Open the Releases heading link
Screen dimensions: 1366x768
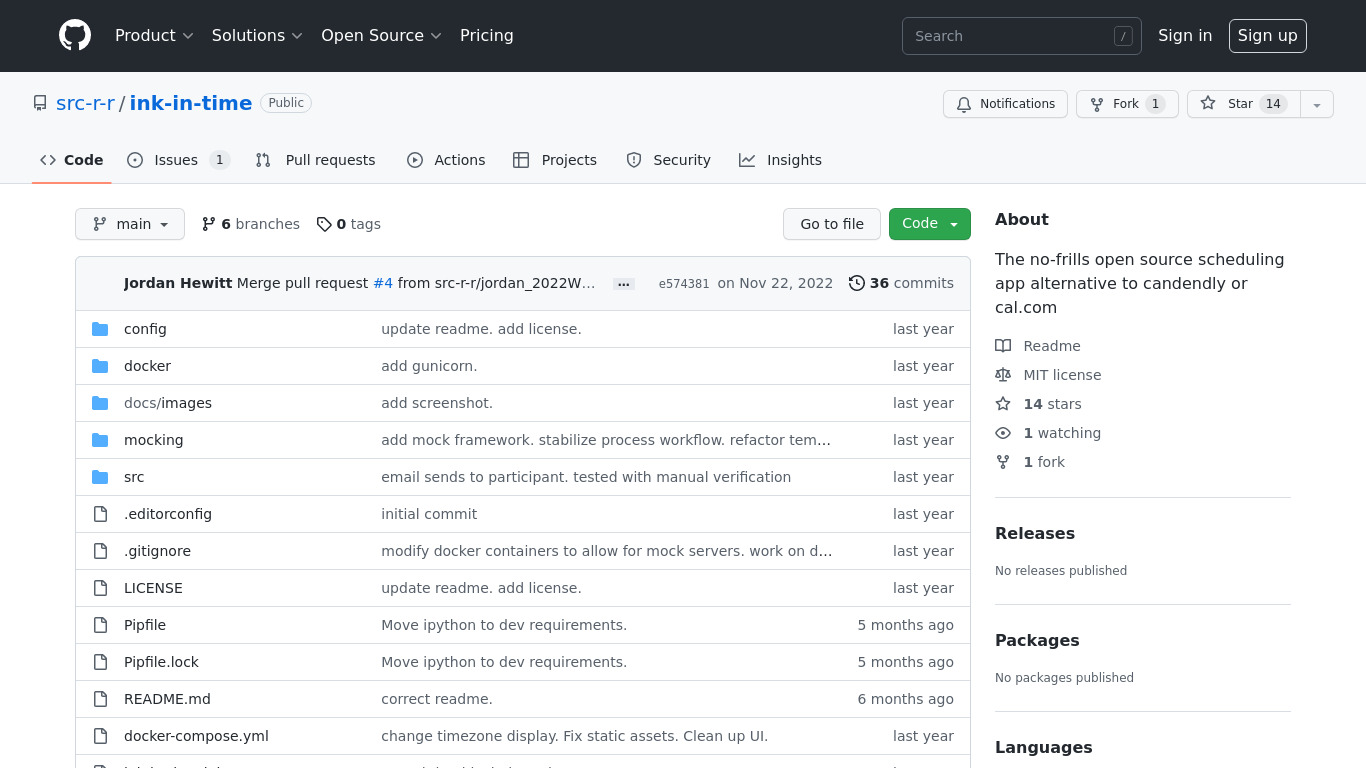1035,533
